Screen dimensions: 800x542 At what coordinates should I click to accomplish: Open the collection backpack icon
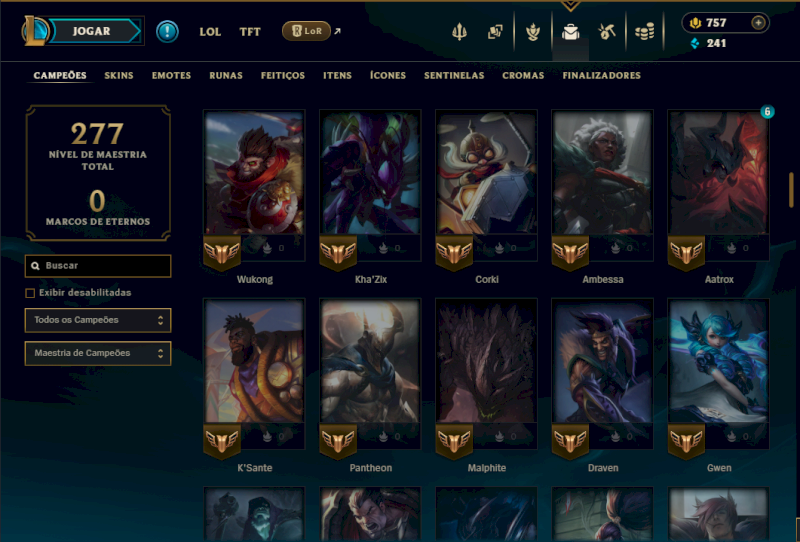570,32
